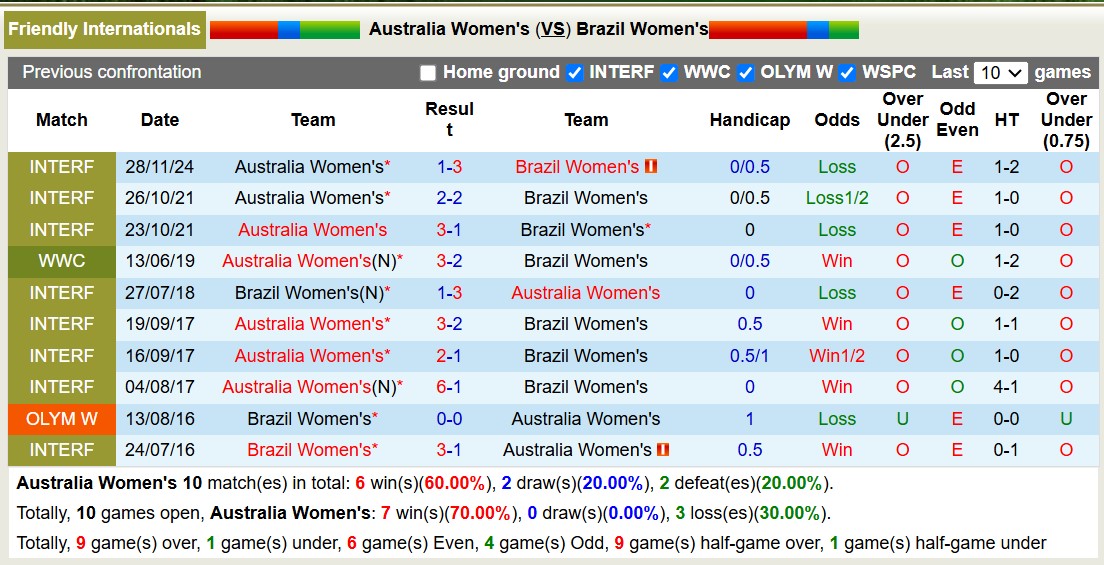Click form color bar right of Brazil Women's title
The width and height of the screenshot is (1104, 565).
coord(784,30)
